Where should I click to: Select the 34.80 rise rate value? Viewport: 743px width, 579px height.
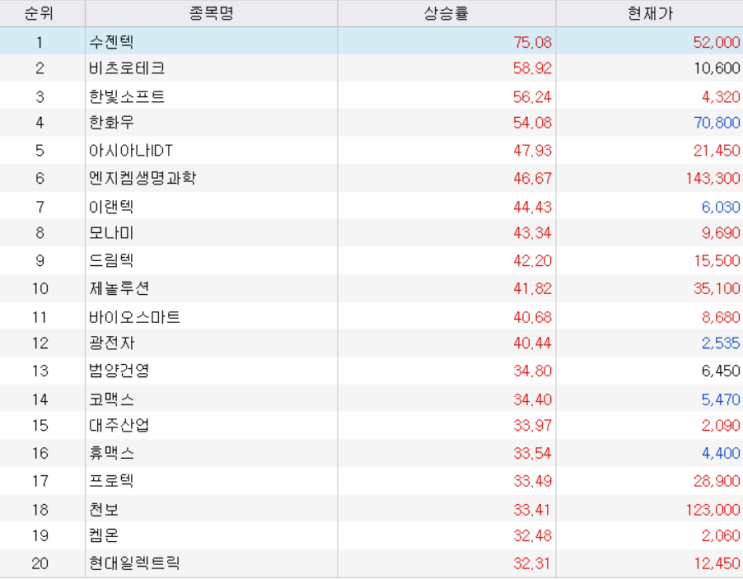[x=533, y=370]
